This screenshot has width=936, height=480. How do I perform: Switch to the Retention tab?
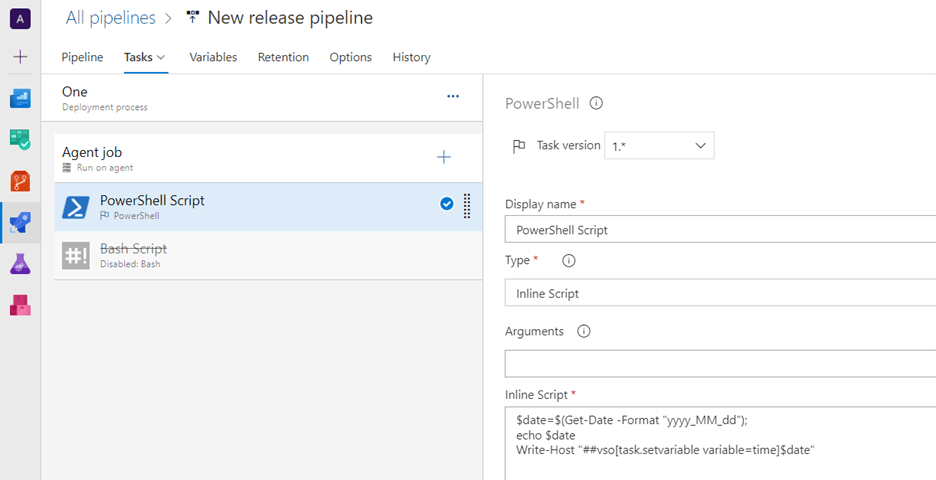pyautogui.click(x=283, y=57)
